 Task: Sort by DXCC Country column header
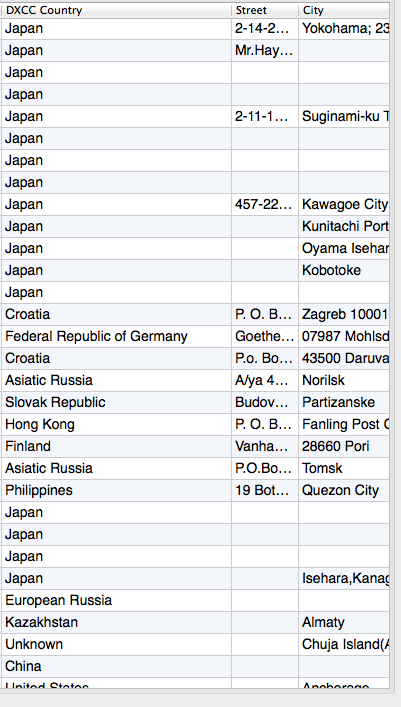[x=116, y=10]
